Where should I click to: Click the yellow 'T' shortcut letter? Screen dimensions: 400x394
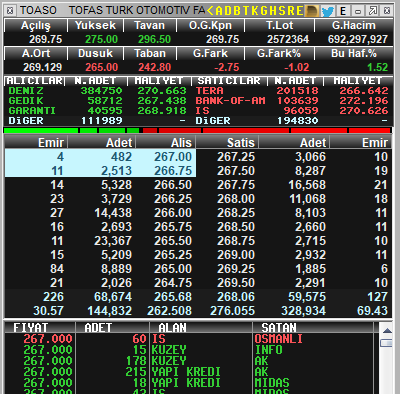coord(246,11)
